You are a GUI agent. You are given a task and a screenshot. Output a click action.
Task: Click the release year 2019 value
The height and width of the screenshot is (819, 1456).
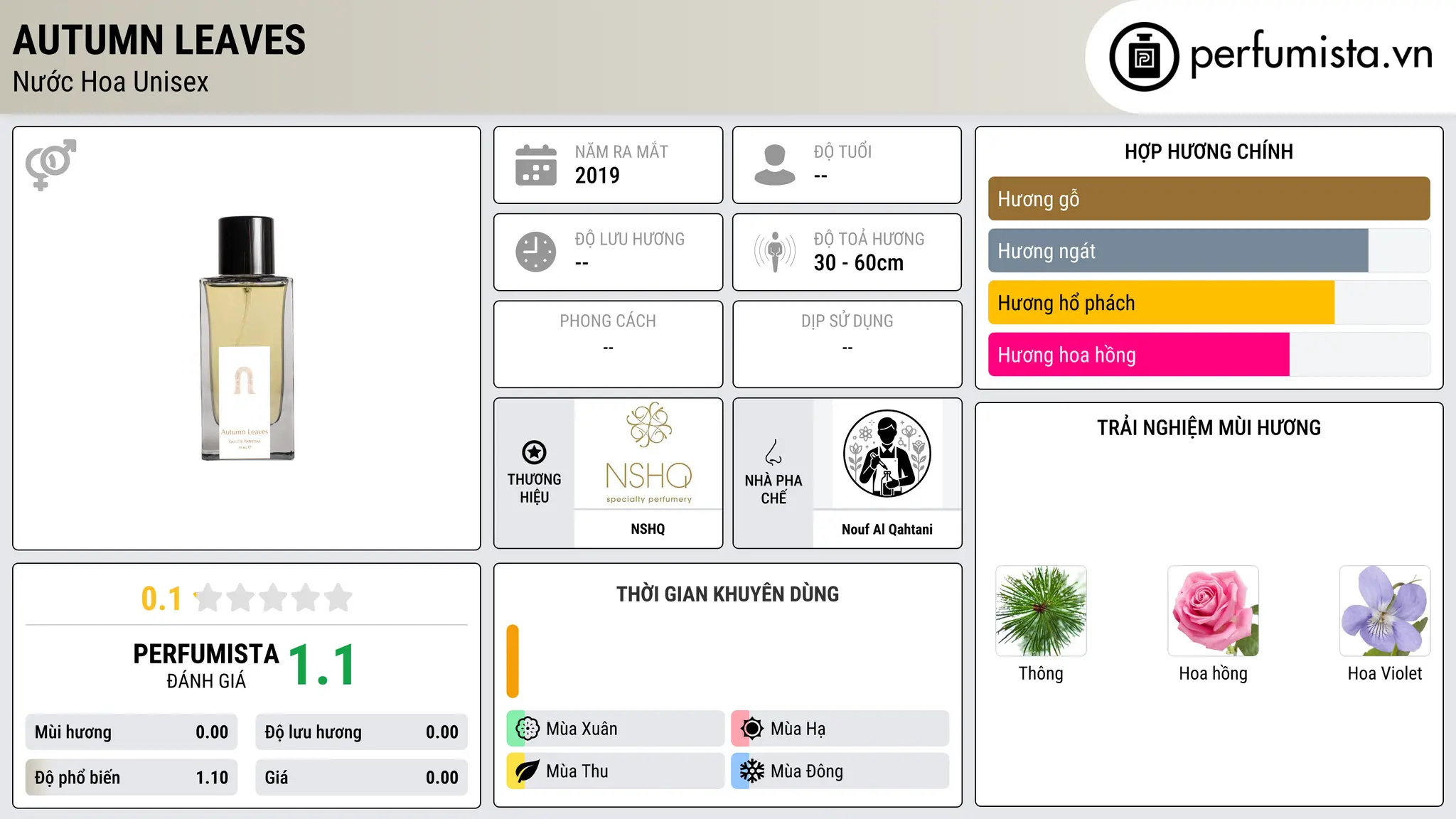click(x=597, y=176)
